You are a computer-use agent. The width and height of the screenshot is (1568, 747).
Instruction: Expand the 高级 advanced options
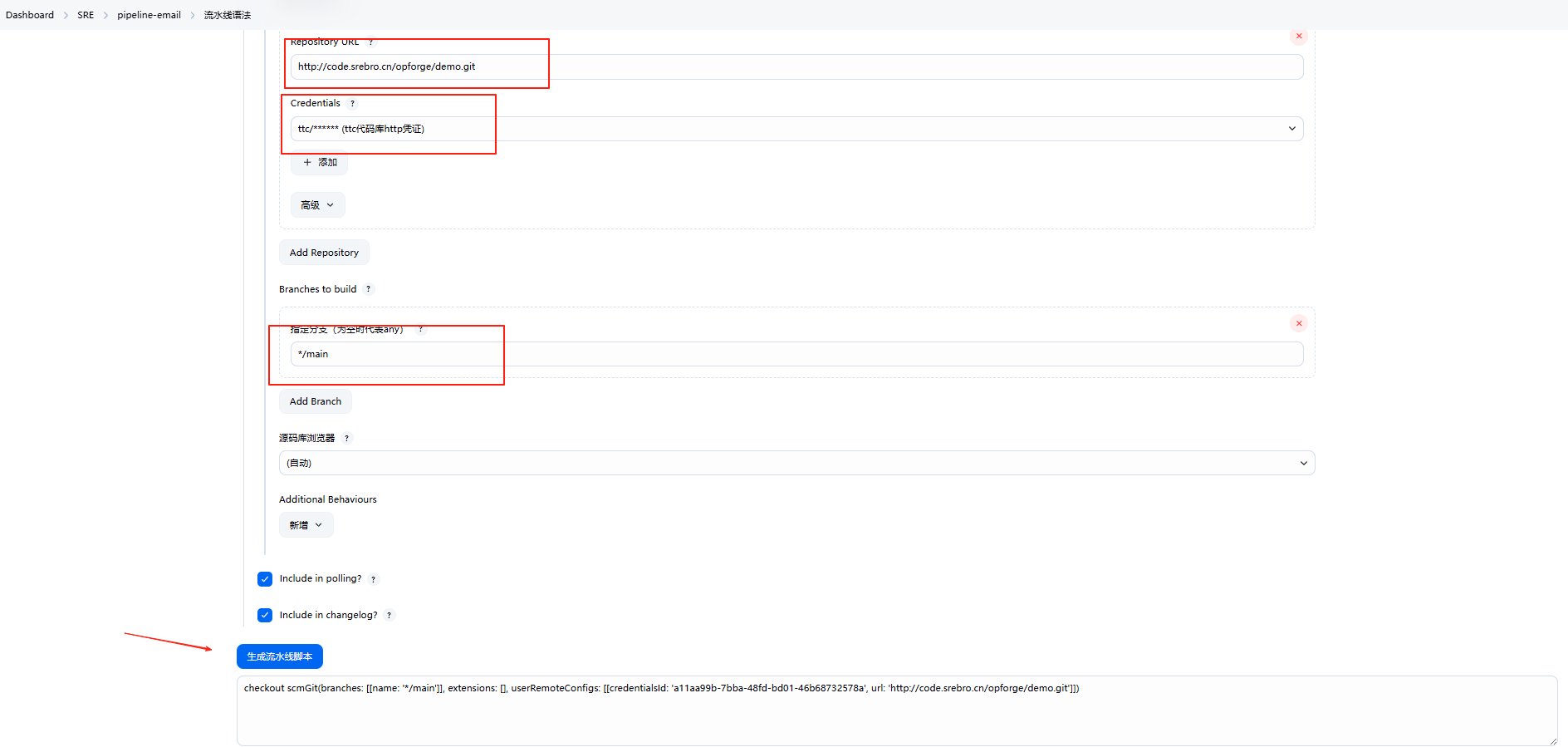(x=317, y=205)
